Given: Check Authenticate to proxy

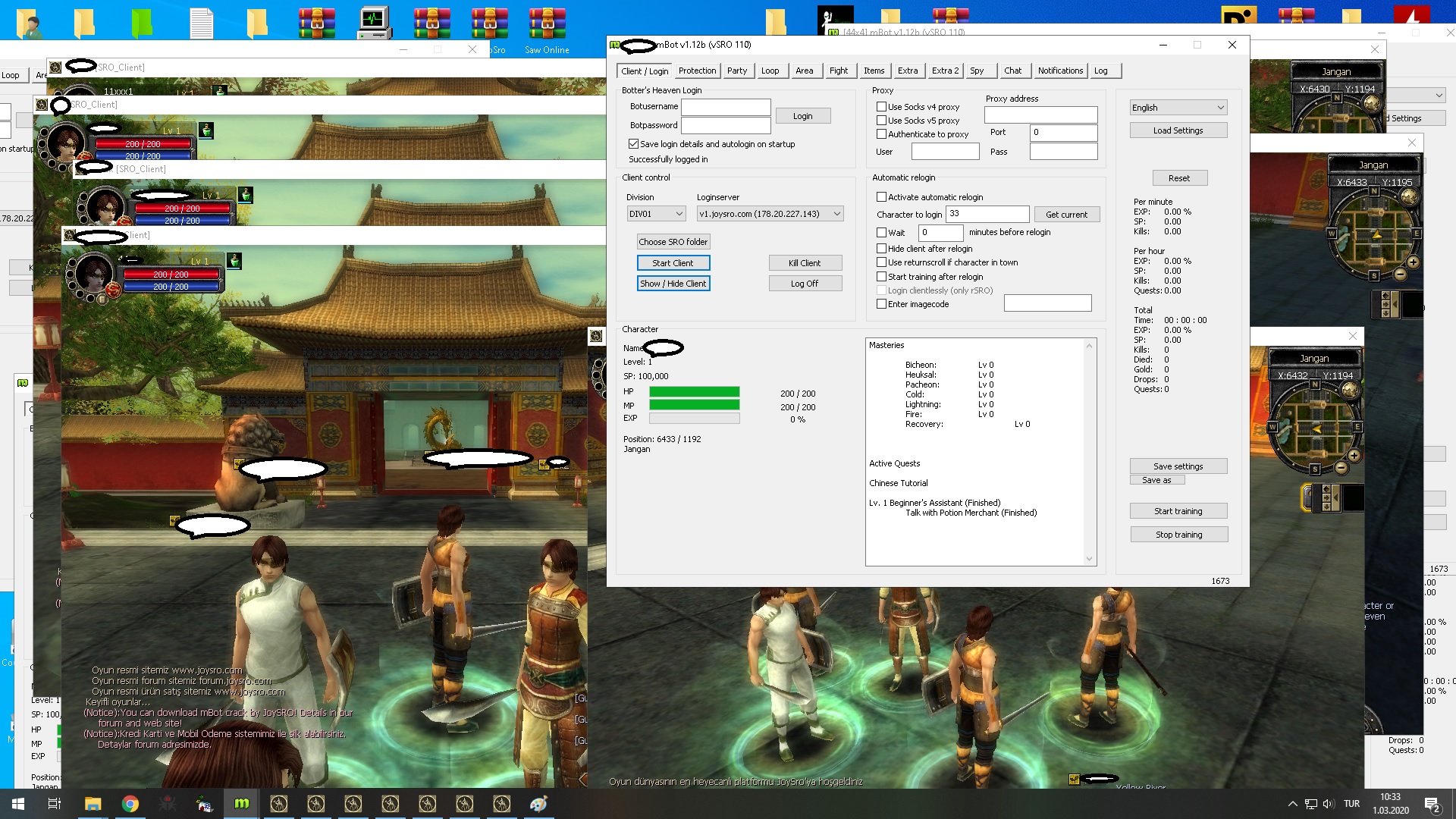Looking at the screenshot, I should [881, 134].
